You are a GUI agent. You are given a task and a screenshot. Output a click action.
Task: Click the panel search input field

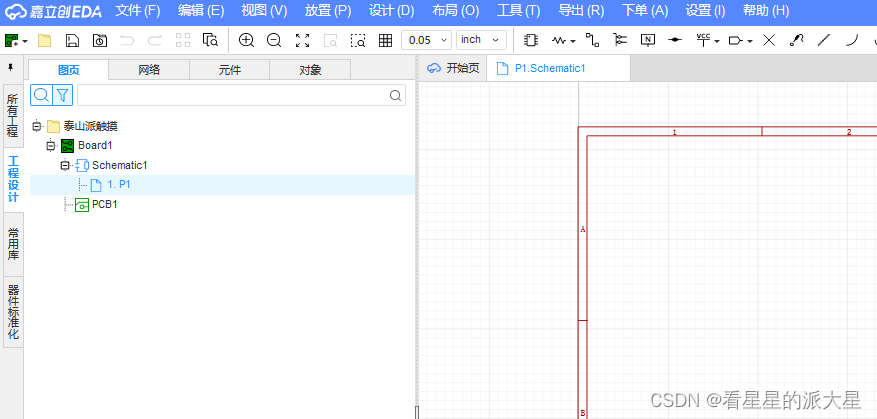point(241,95)
